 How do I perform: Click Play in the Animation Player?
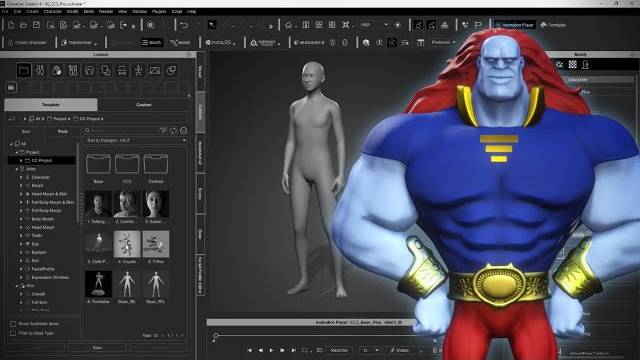tap(271, 350)
